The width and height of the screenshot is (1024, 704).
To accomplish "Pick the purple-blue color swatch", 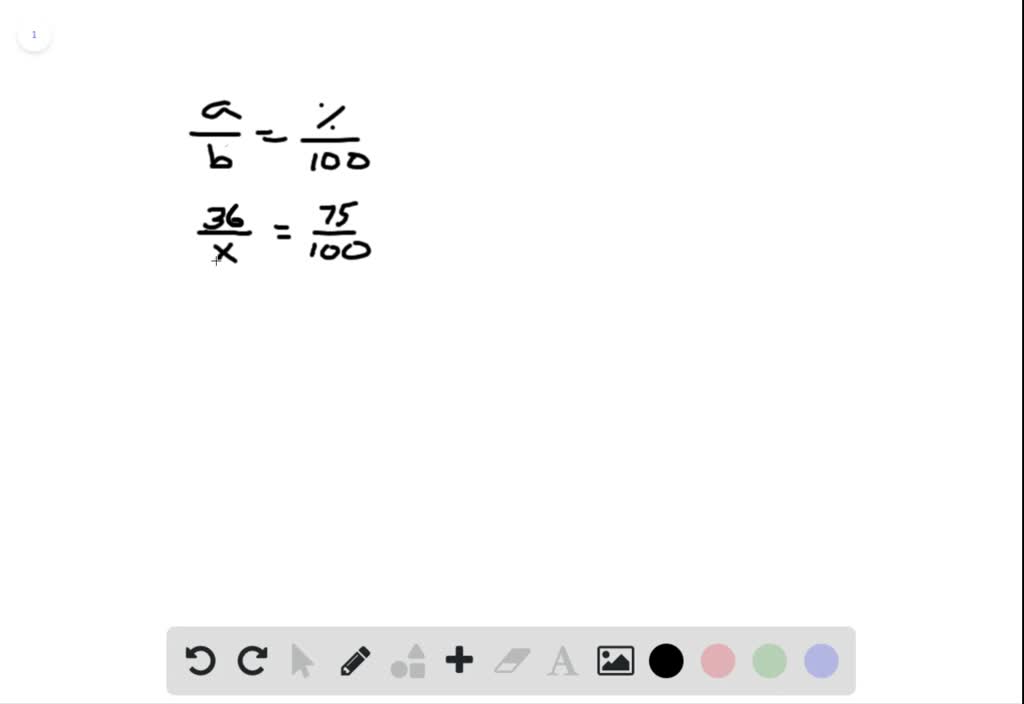I will pyautogui.click(x=822, y=660).
